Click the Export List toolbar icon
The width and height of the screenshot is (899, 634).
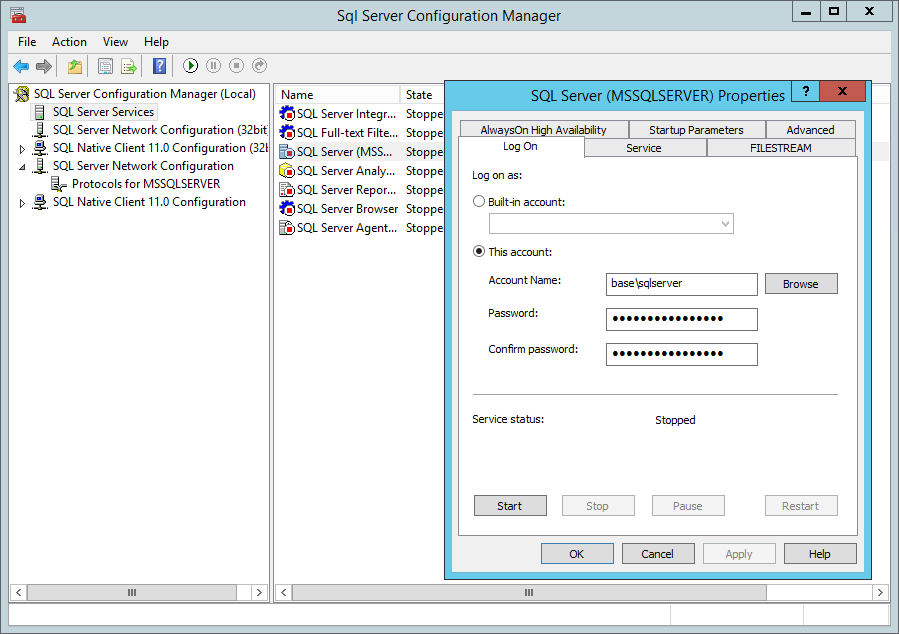pos(129,66)
